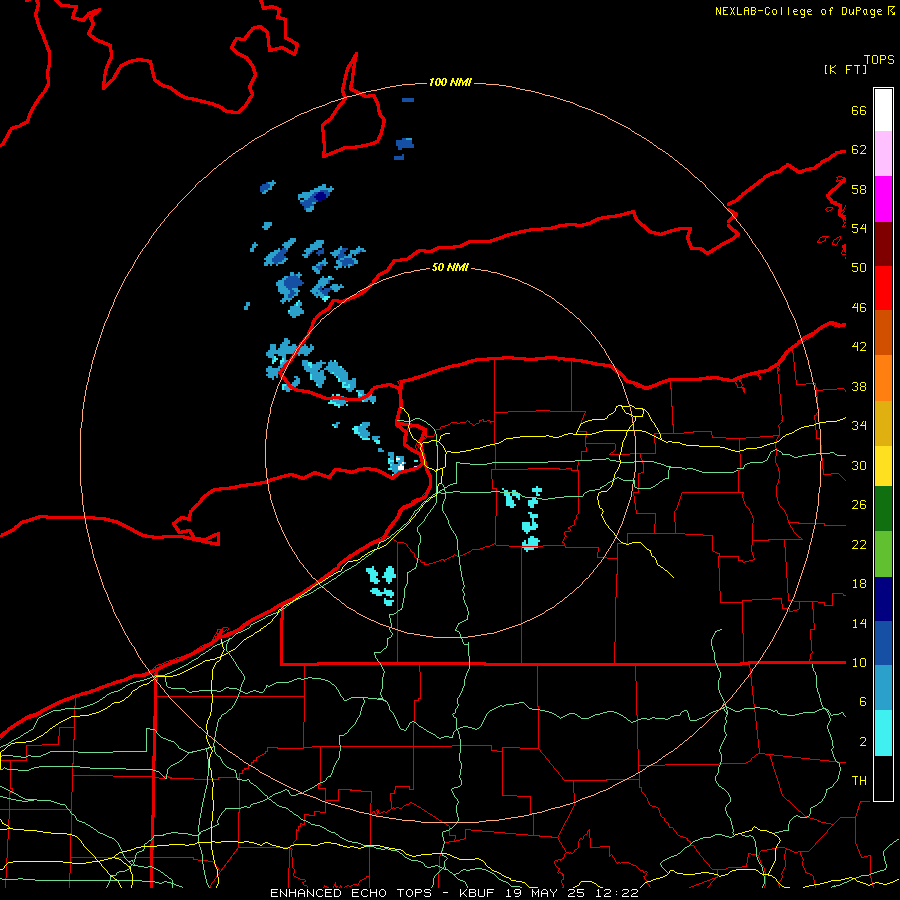Image resolution: width=900 pixels, height=900 pixels.
Task: Click legend value 38
Action: (x=859, y=386)
